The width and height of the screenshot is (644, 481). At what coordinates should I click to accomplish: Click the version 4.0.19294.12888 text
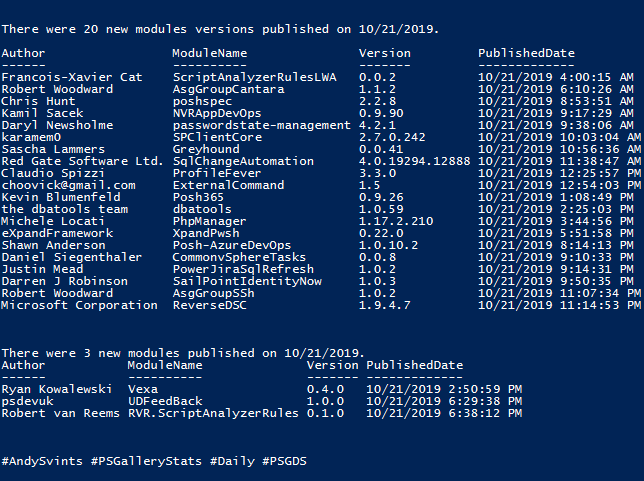[x=414, y=161]
